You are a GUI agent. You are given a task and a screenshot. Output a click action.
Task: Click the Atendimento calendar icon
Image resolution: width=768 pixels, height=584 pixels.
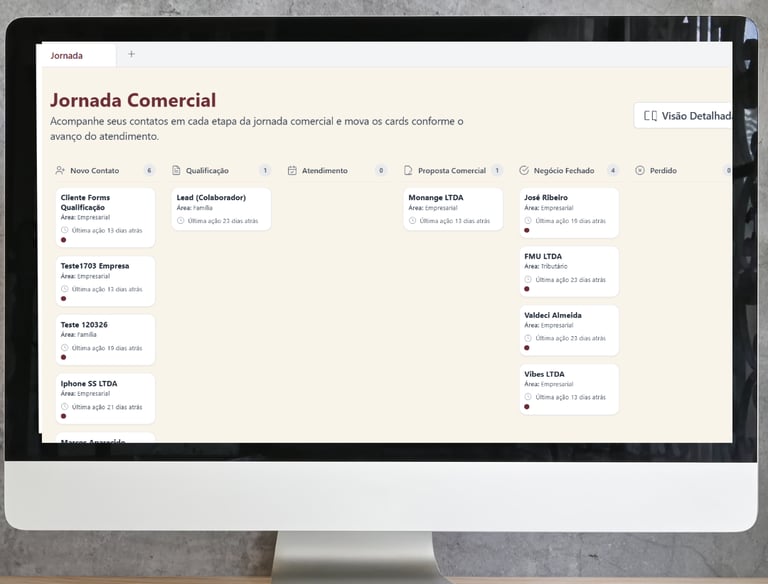[x=292, y=170]
